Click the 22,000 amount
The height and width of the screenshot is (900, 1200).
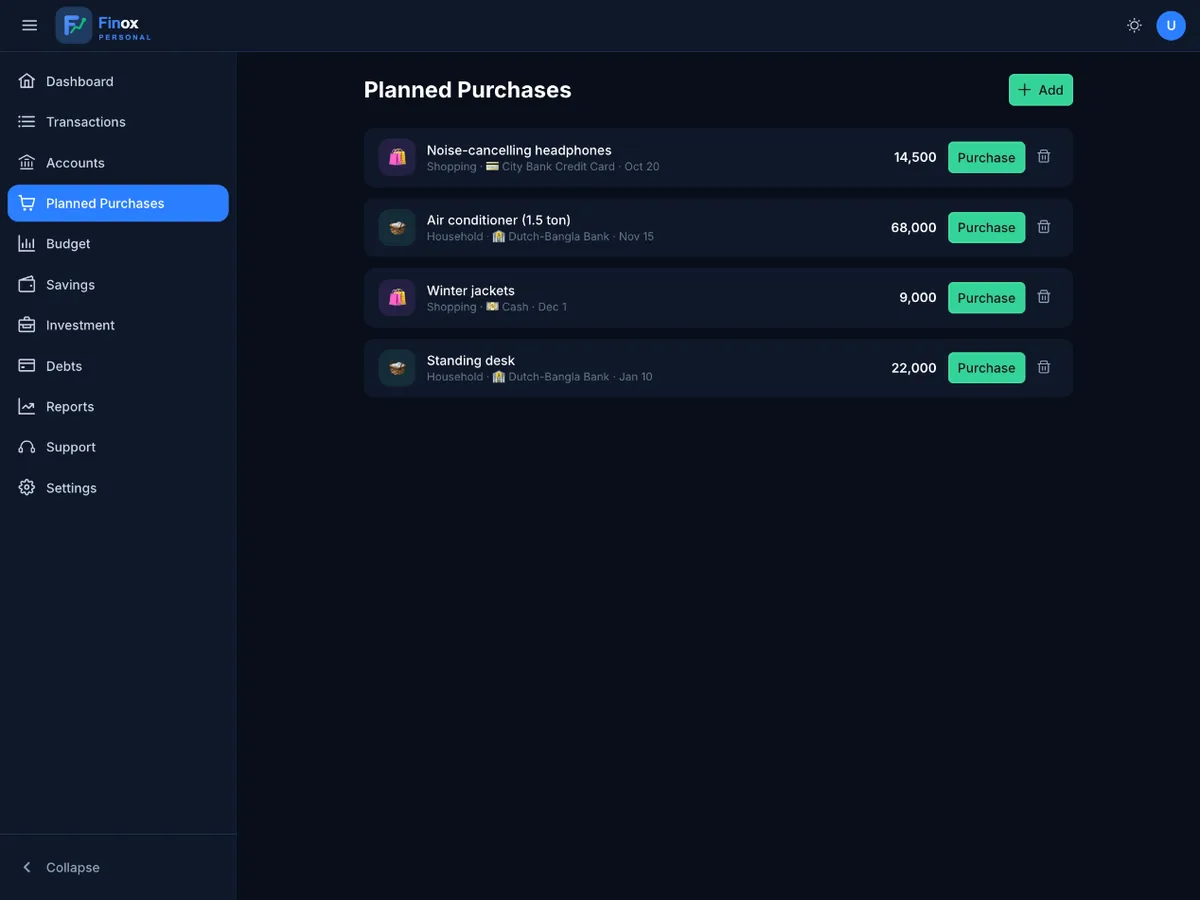[x=914, y=368]
